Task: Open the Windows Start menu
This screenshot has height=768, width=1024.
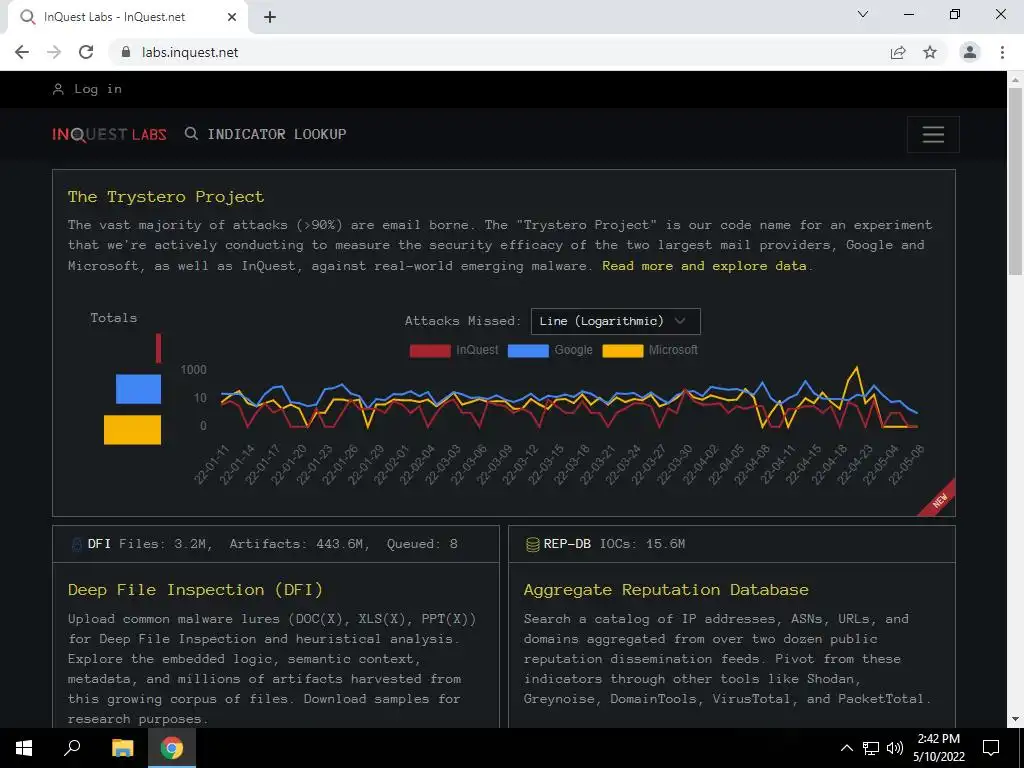Action: click(24, 748)
